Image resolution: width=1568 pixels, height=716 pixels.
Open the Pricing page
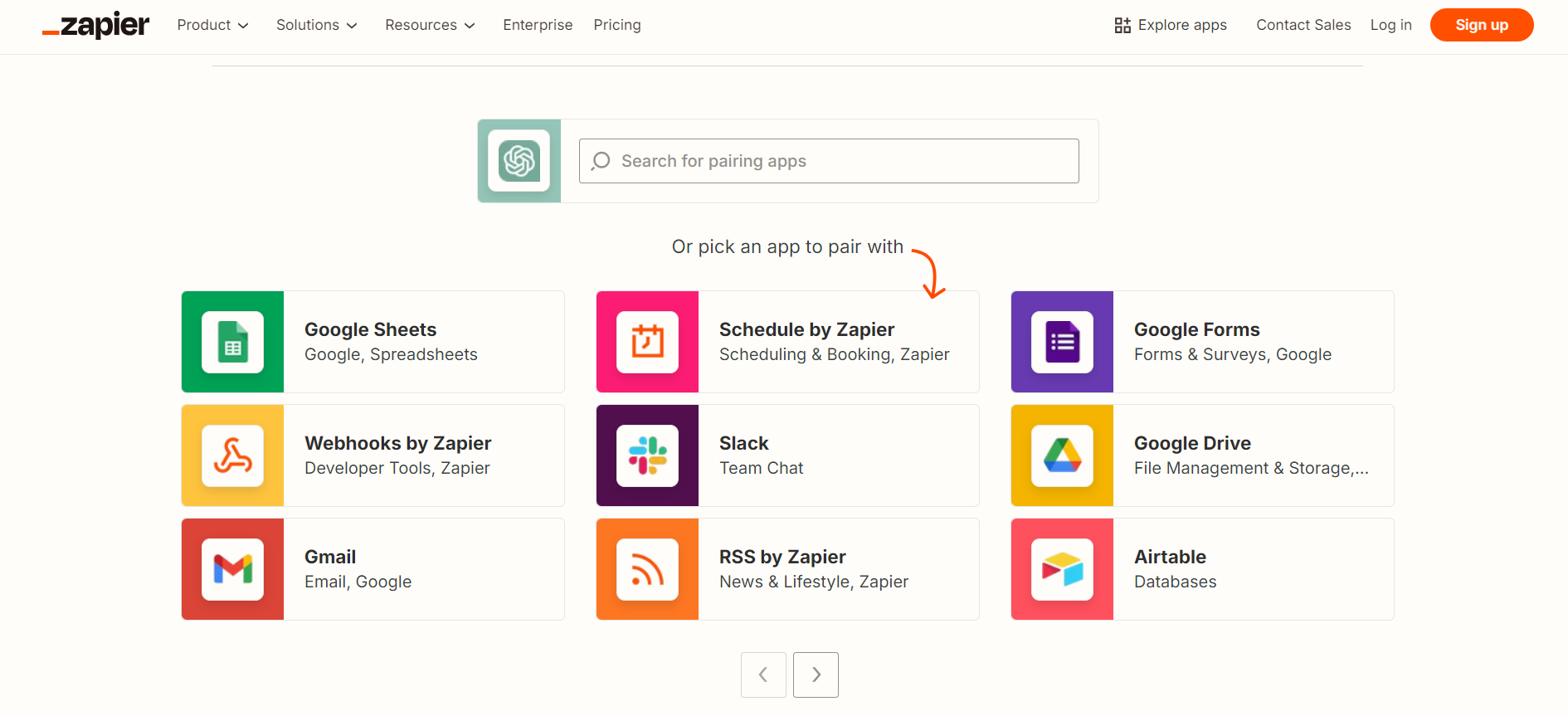pos(617,25)
